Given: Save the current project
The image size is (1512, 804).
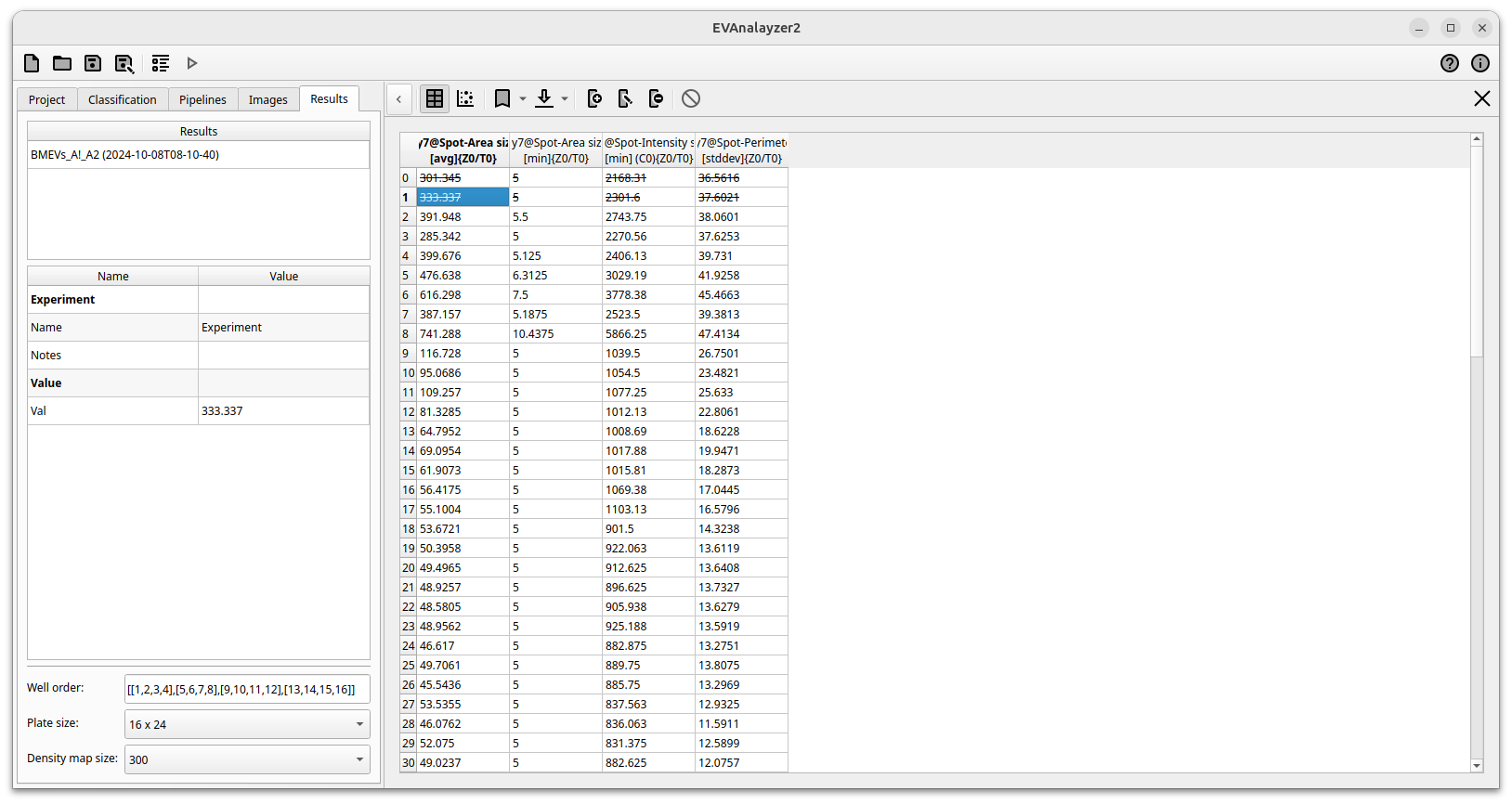Looking at the screenshot, I should (x=93, y=63).
